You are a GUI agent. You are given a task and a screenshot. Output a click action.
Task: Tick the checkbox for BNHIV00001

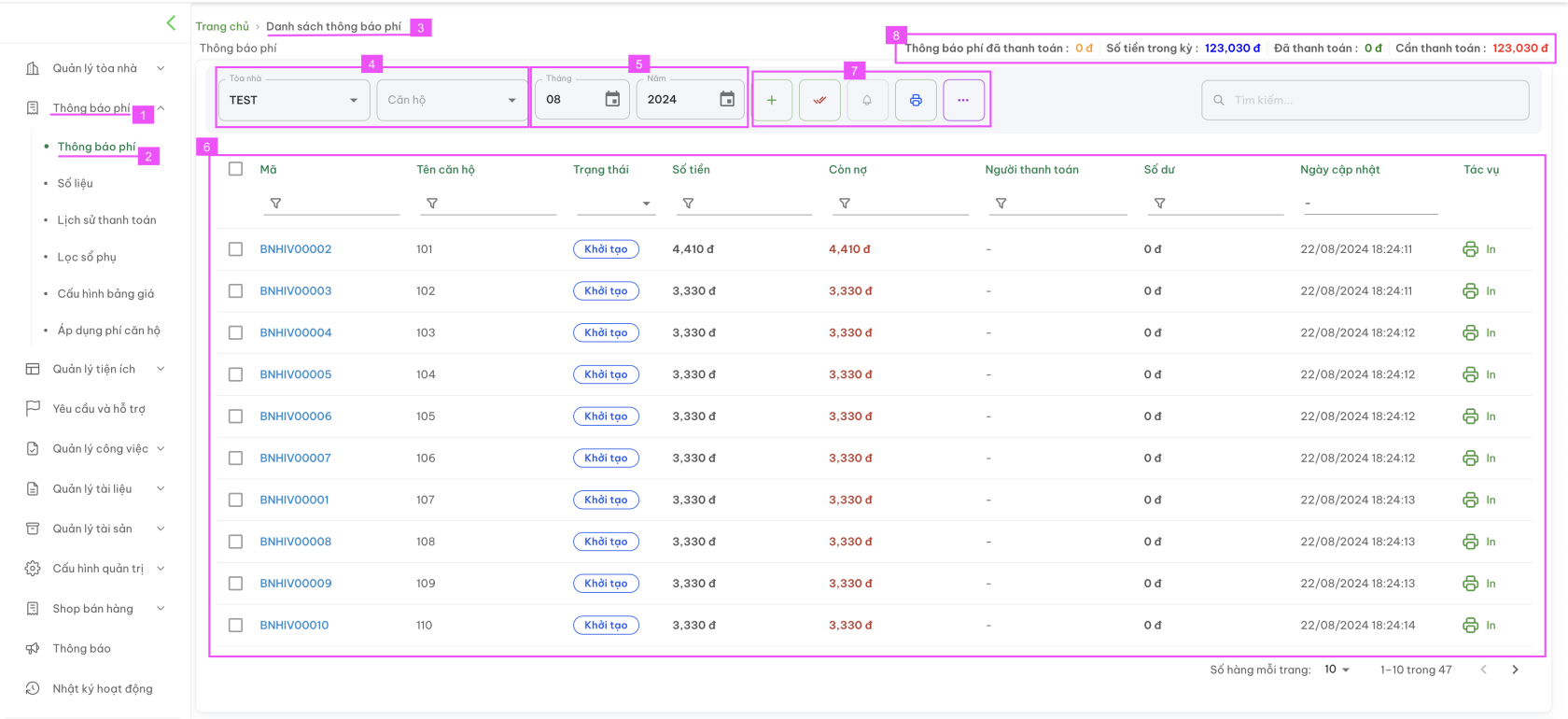pyautogui.click(x=235, y=500)
